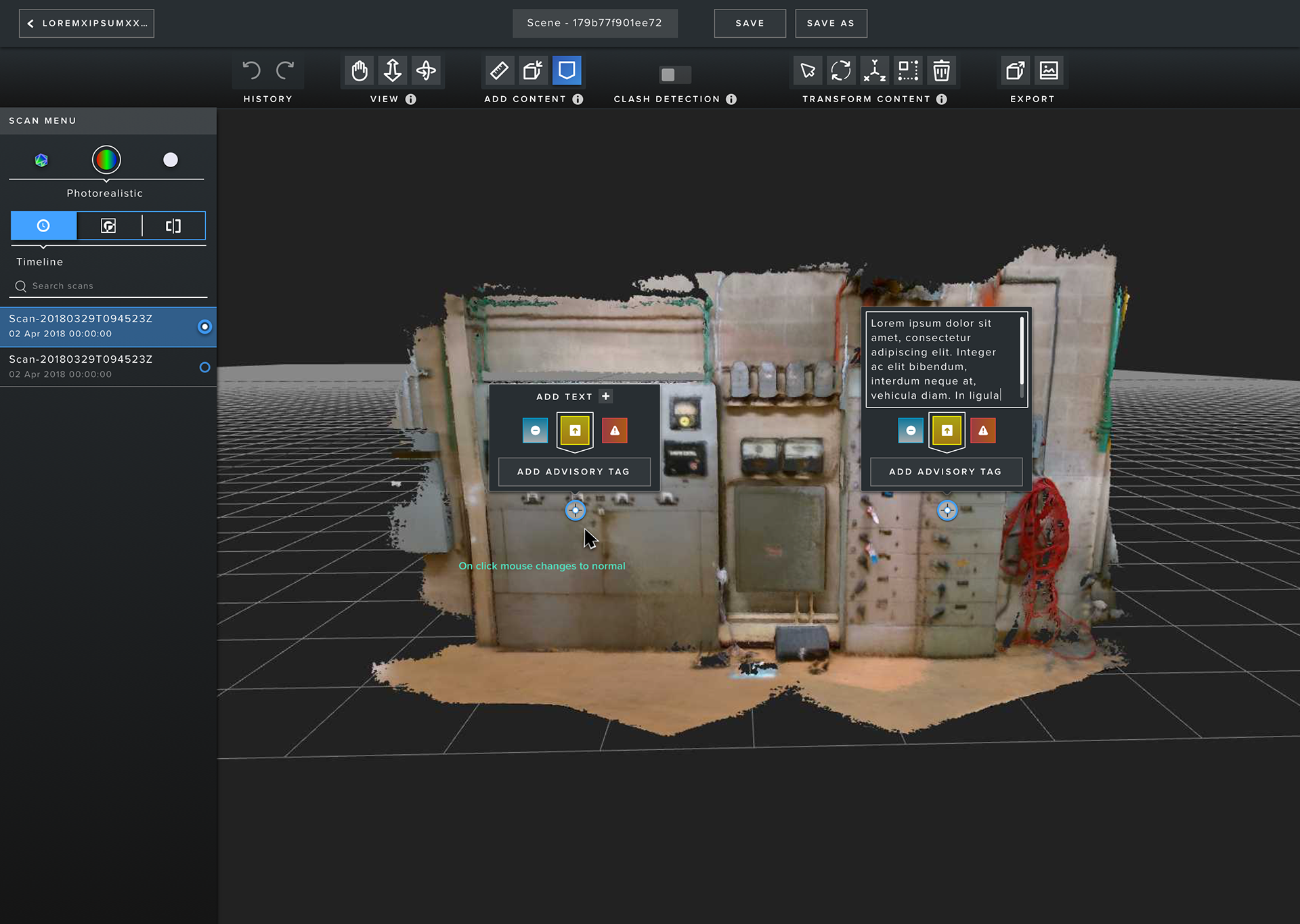Click the Search scans field

coord(108,286)
